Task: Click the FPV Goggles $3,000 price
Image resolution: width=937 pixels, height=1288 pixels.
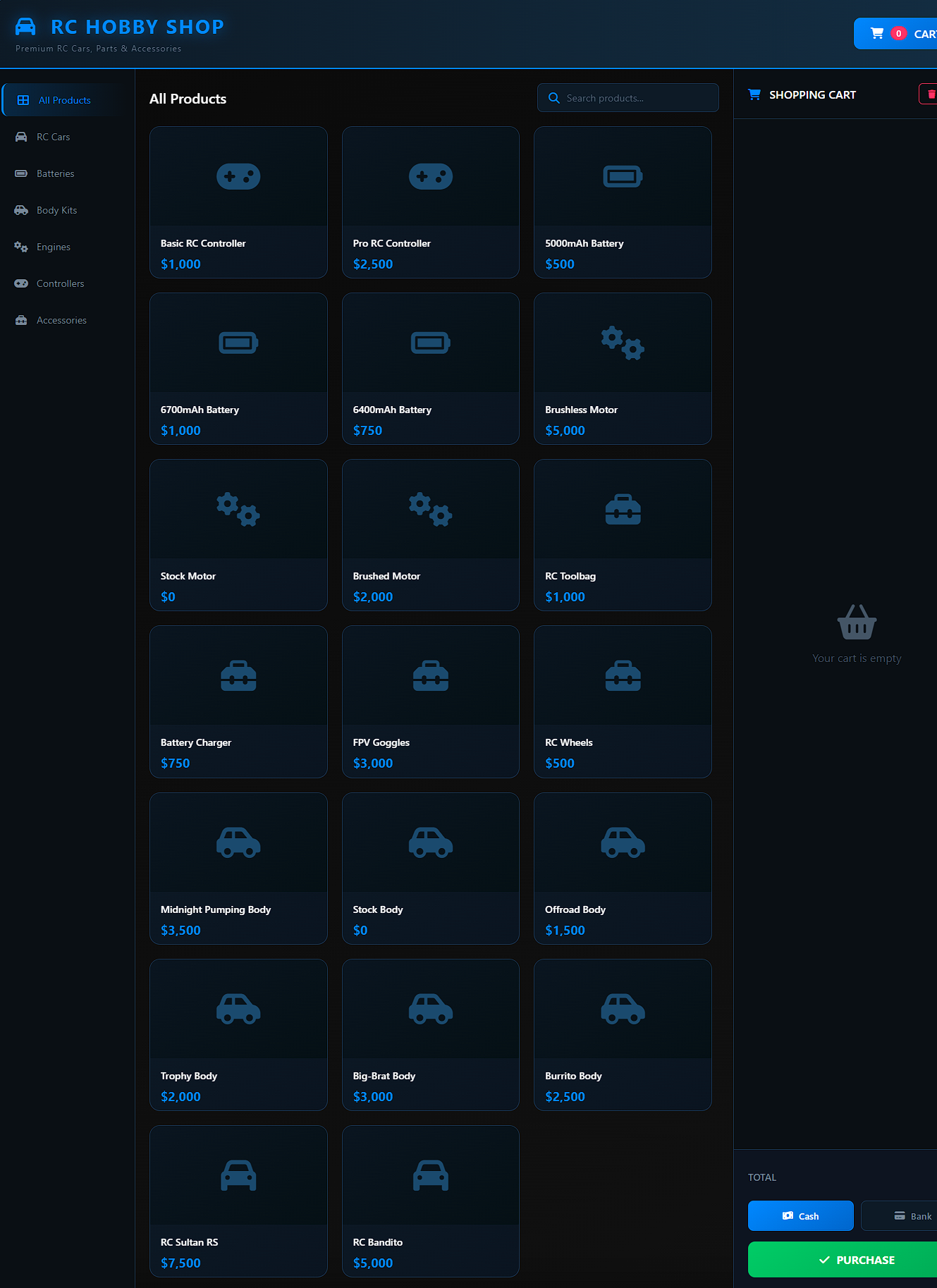Action: coord(373,763)
